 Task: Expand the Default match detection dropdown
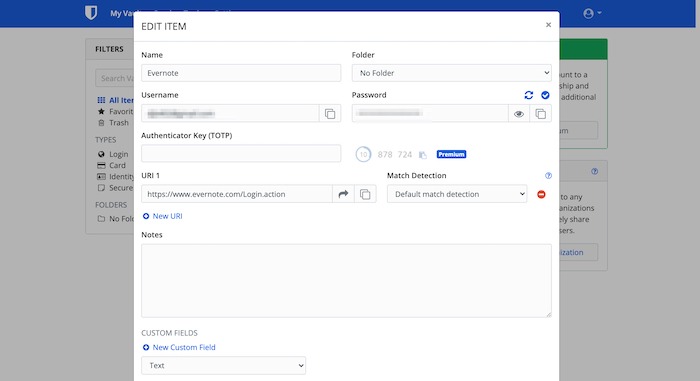tap(457, 194)
